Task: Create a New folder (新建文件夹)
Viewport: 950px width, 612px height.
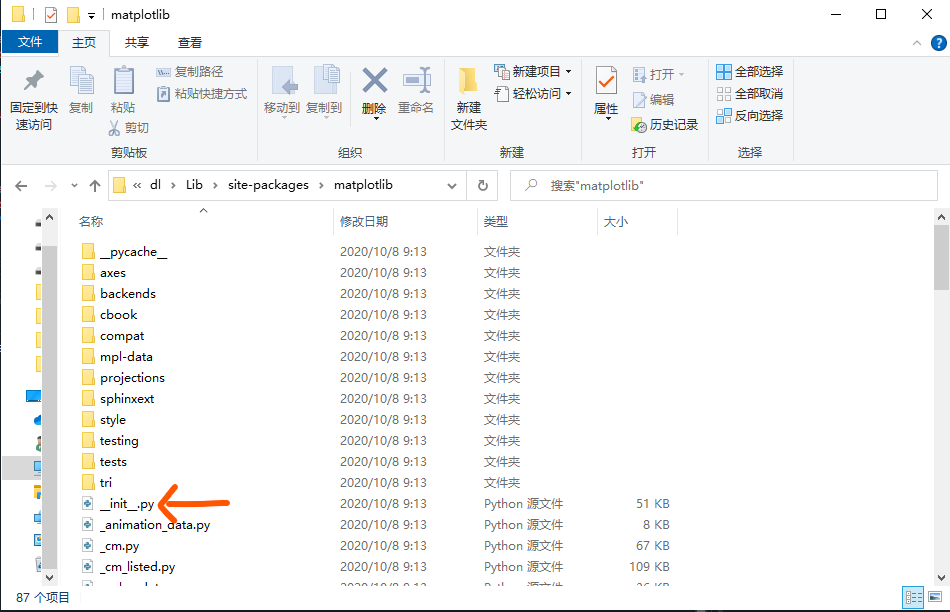Action: point(468,99)
